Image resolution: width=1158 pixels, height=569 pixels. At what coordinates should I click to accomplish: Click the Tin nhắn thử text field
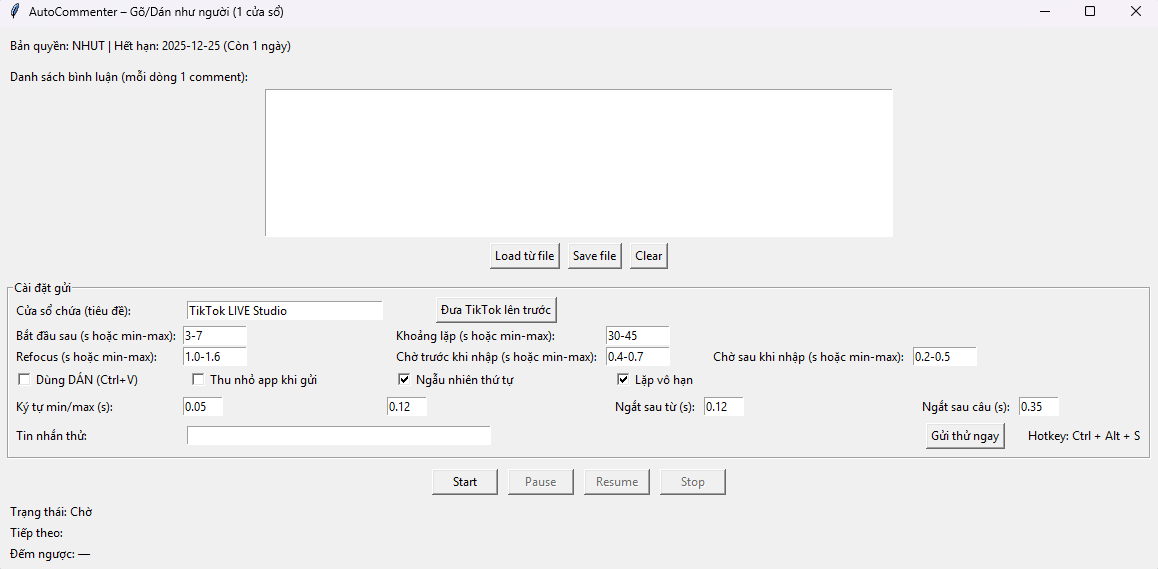click(x=338, y=436)
